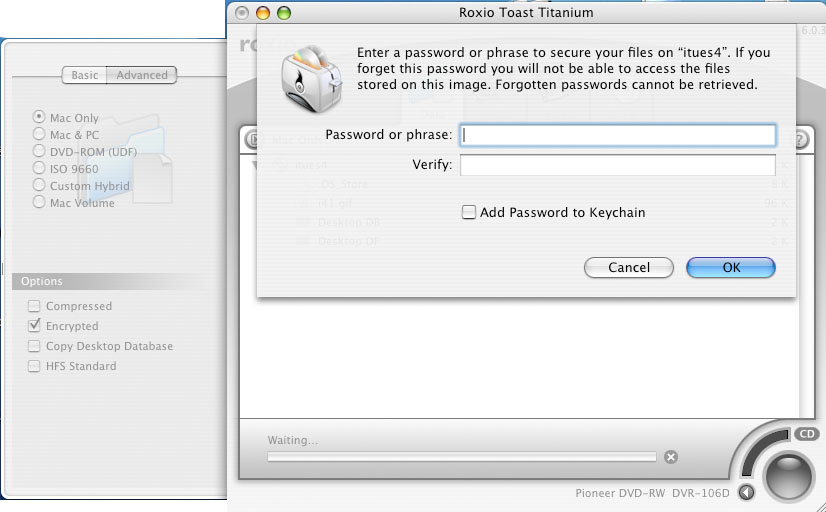Confirm password with OK button
Viewport: 826px width, 512px height.
(731, 267)
